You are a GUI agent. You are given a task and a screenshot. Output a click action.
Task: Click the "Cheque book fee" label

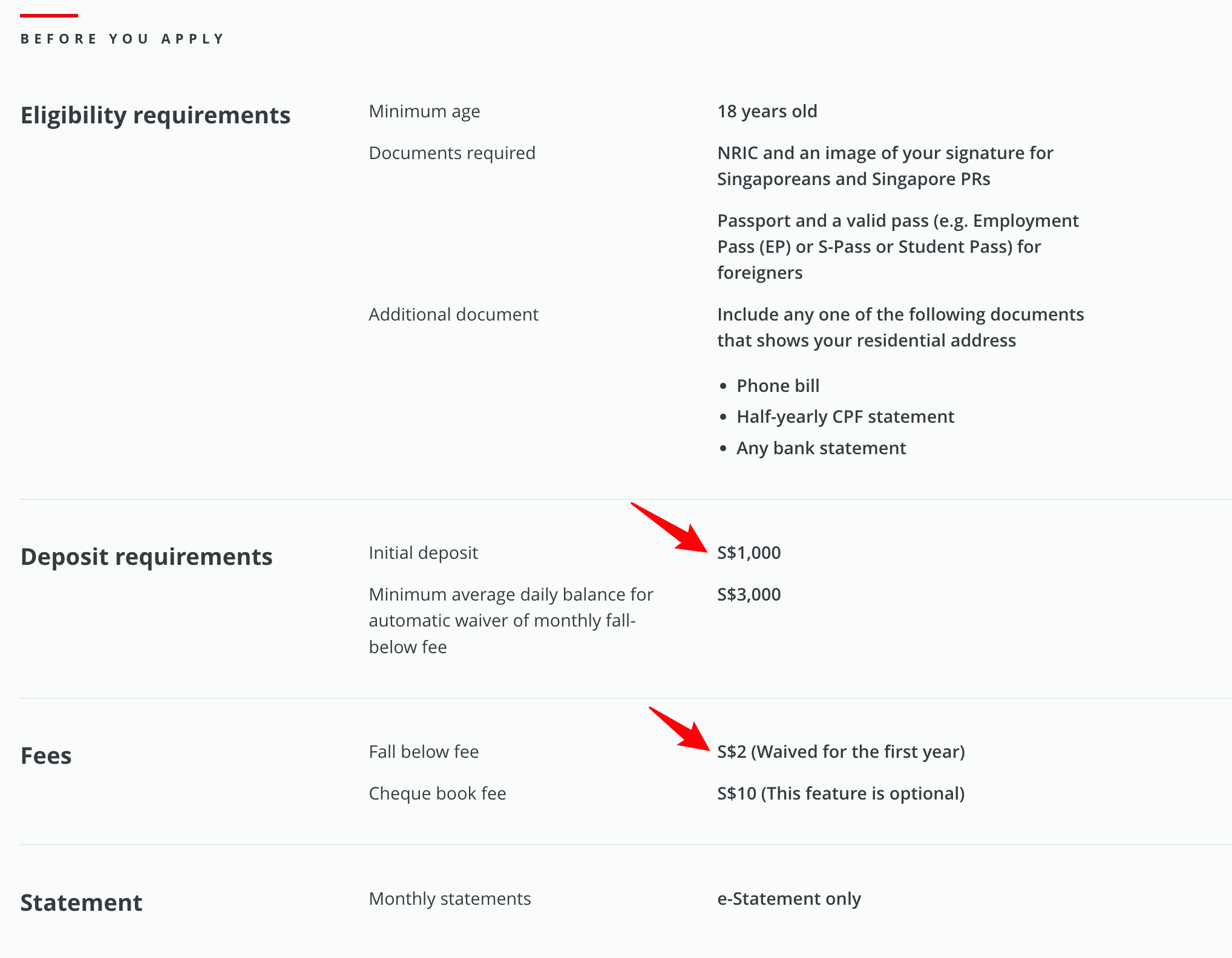437,793
